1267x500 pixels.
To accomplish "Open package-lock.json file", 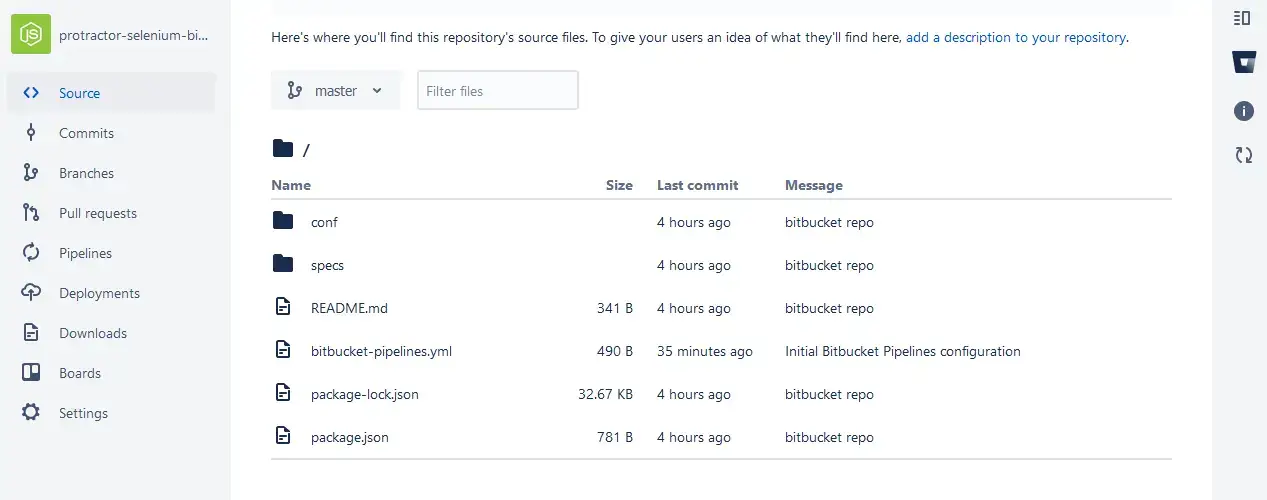I will [365, 394].
